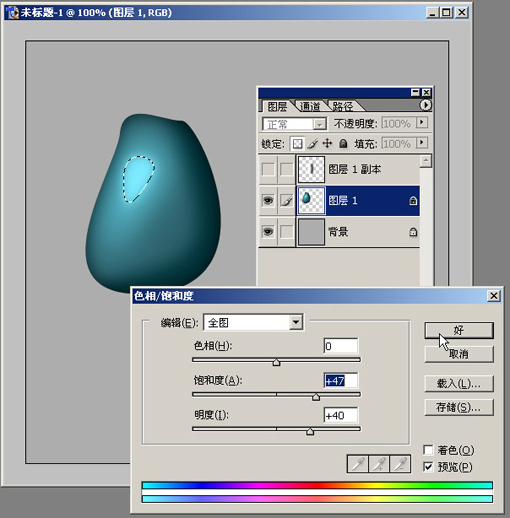Click the brush indicator beside 图层 1
510x518 pixels.
click(x=286, y=201)
